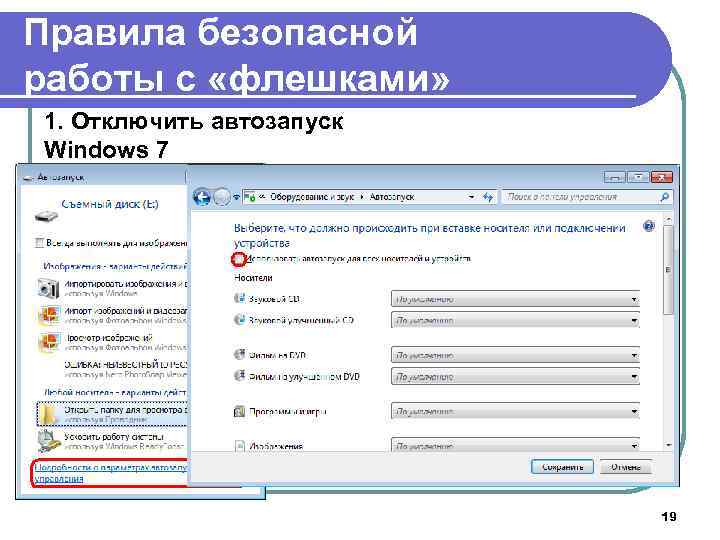Click the 'Фильм на DVD' icon
The image size is (720, 540).
click(239, 354)
